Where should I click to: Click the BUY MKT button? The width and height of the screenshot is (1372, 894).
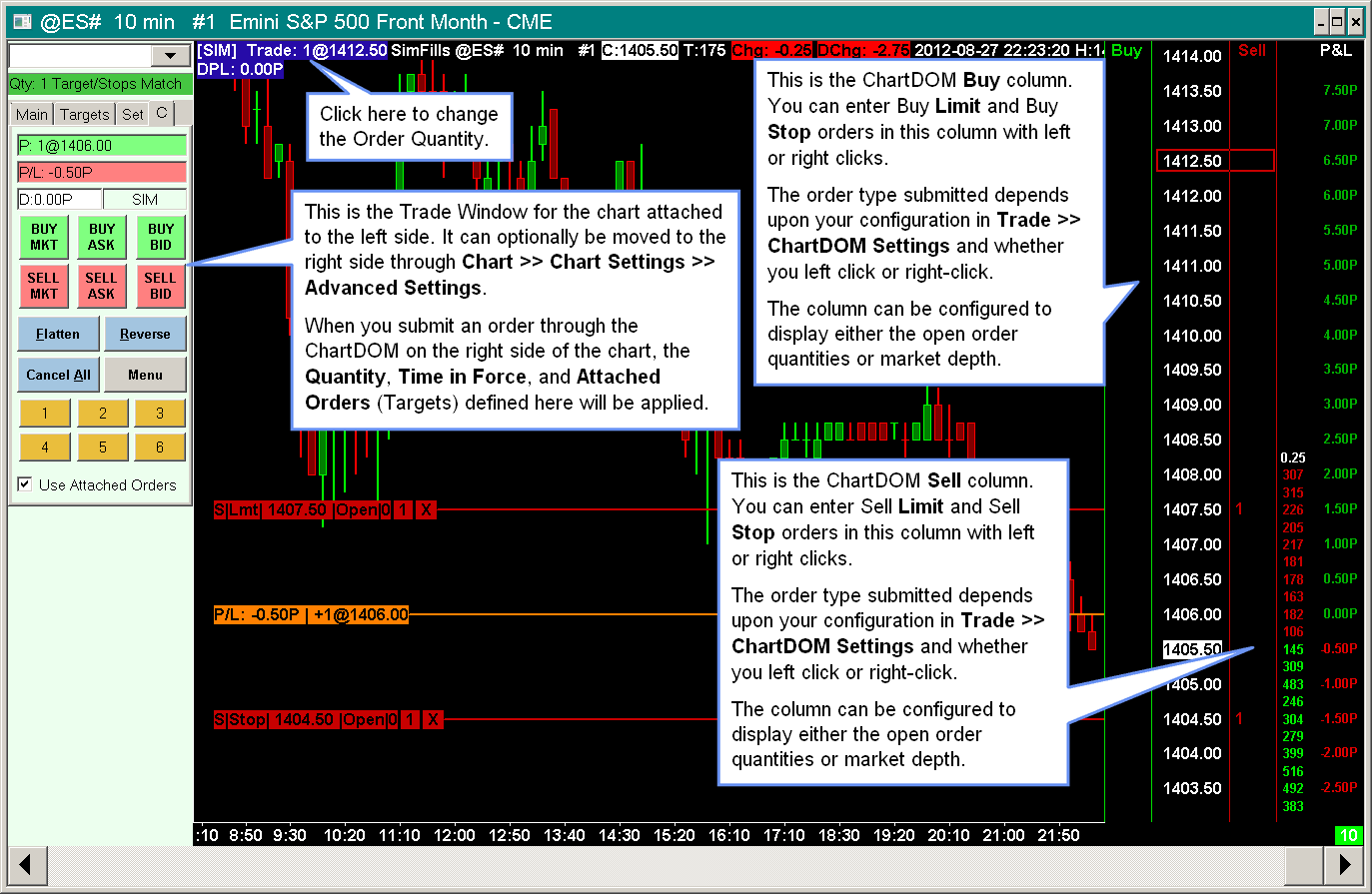pos(44,237)
